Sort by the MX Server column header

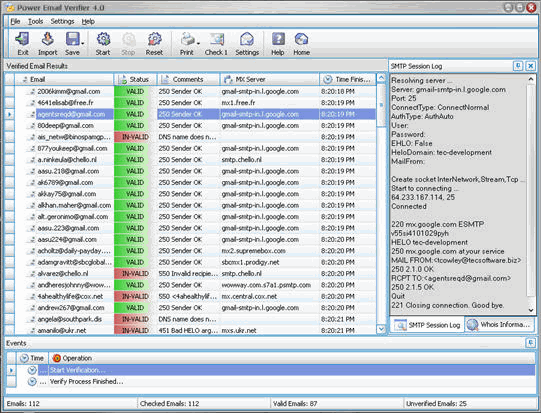coord(269,79)
